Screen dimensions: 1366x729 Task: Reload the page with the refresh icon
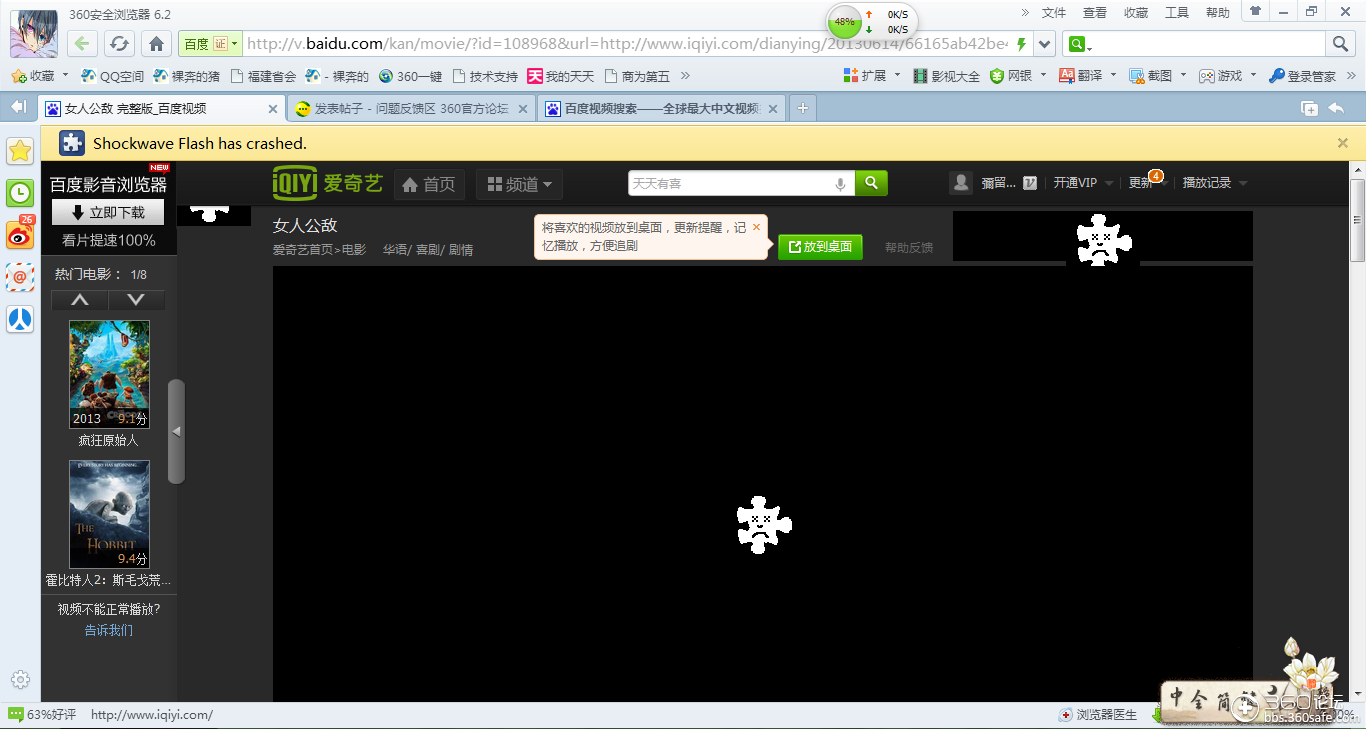(119, 44)
